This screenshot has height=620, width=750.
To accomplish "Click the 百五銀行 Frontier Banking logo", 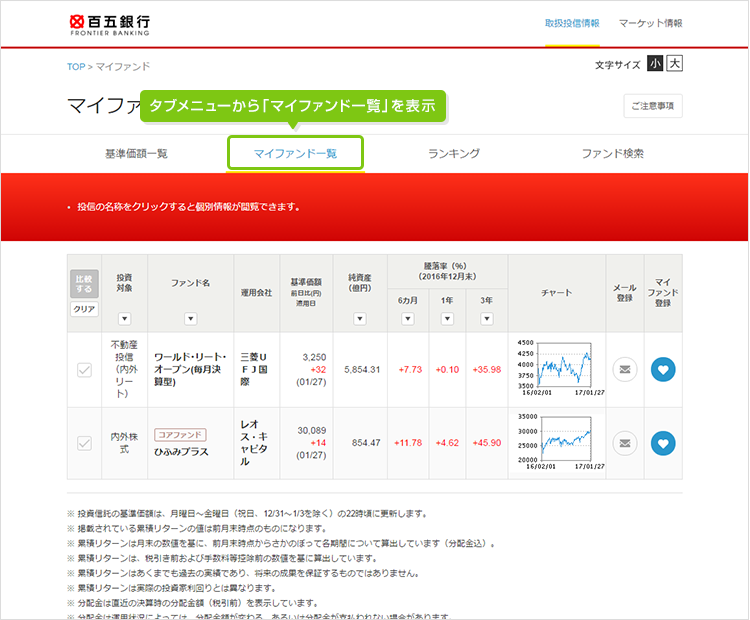I will pyautogui.click(x=110, y=25).
